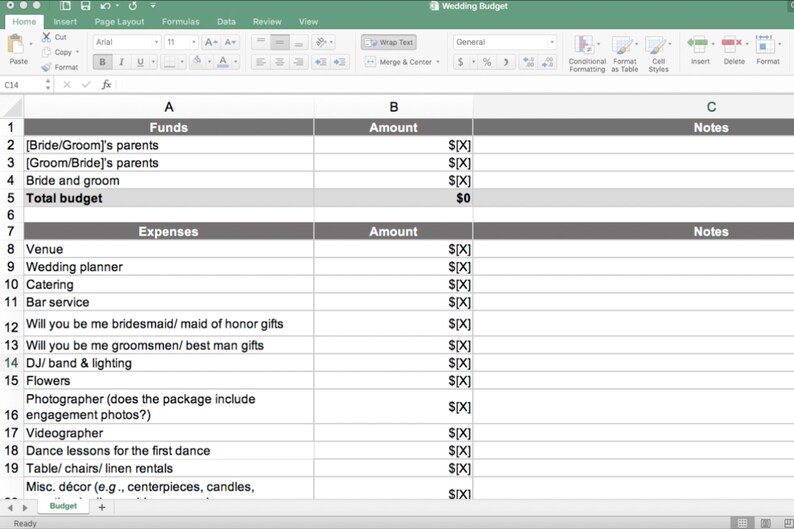The image size is (794, 529).
Task: Select bottom vertical alignment
Action: pos(299,42)
